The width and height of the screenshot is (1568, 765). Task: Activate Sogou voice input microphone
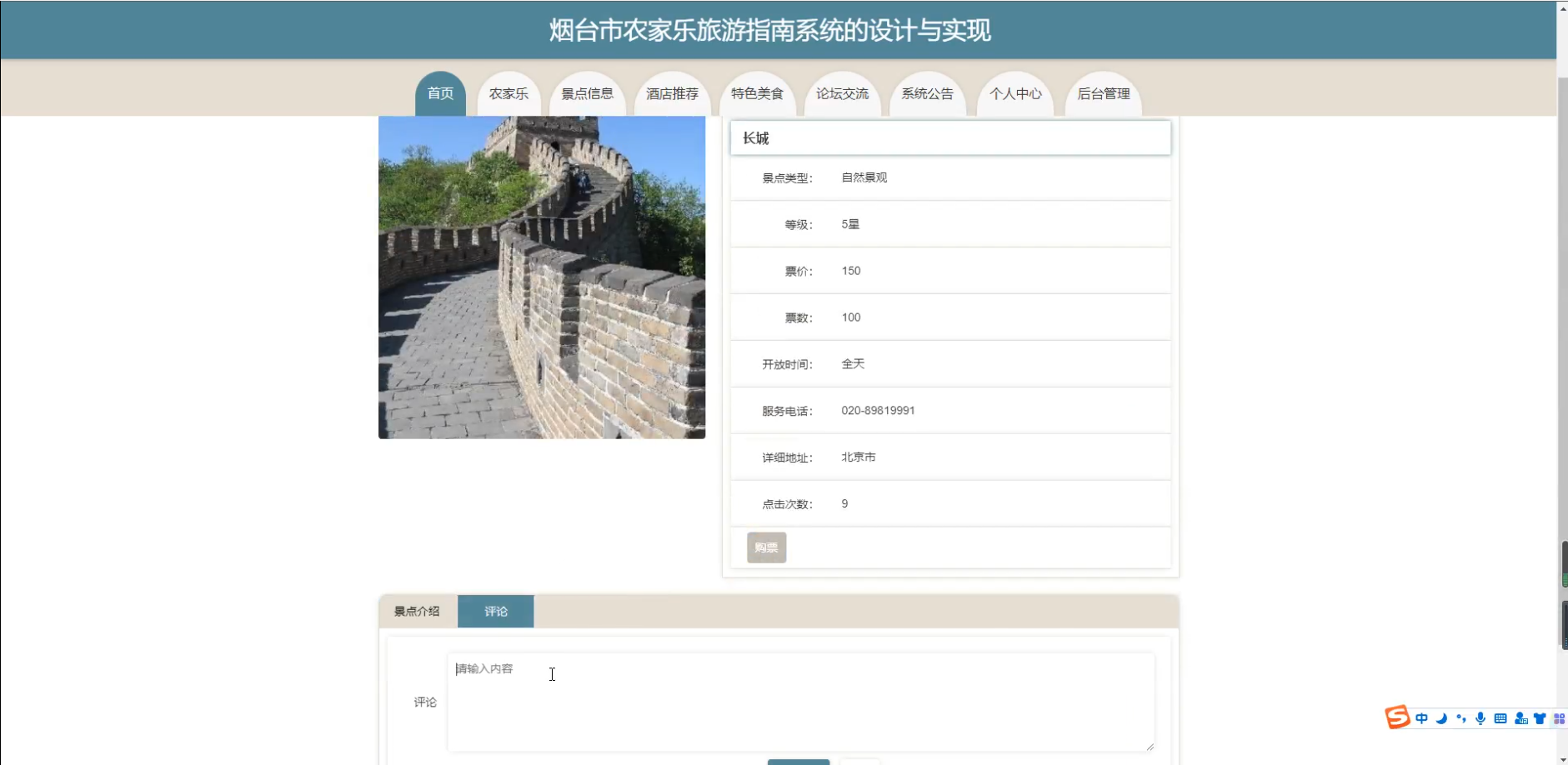(x=1480, y=718)
